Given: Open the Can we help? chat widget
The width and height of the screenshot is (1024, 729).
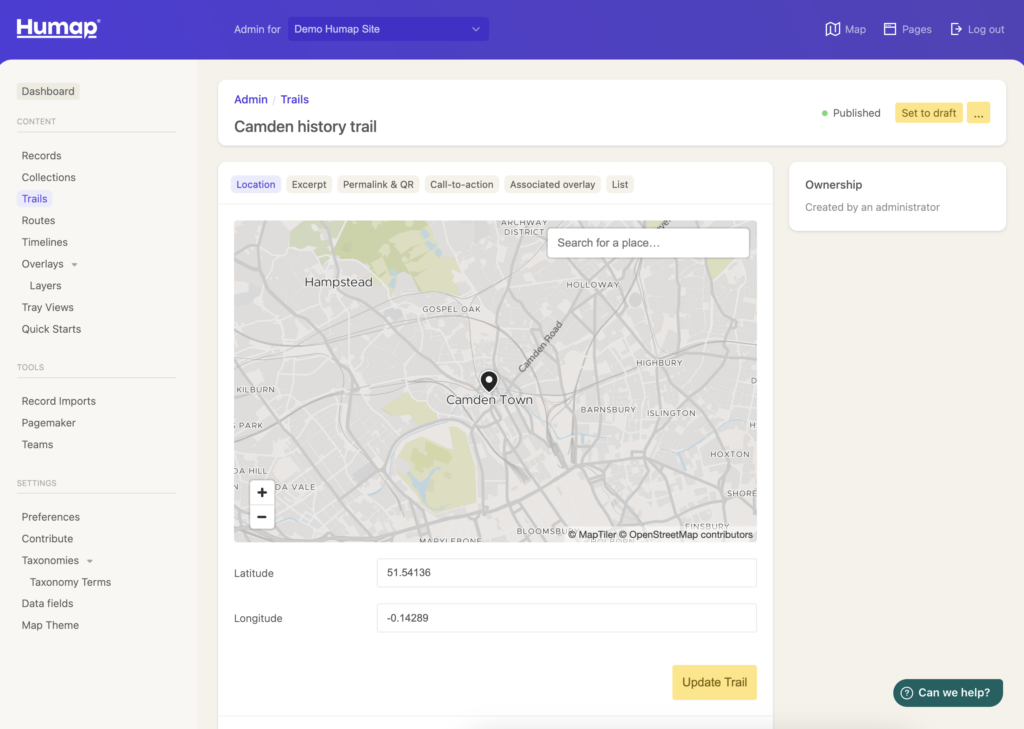Looking at the screenshot, I should coord(947,693).
